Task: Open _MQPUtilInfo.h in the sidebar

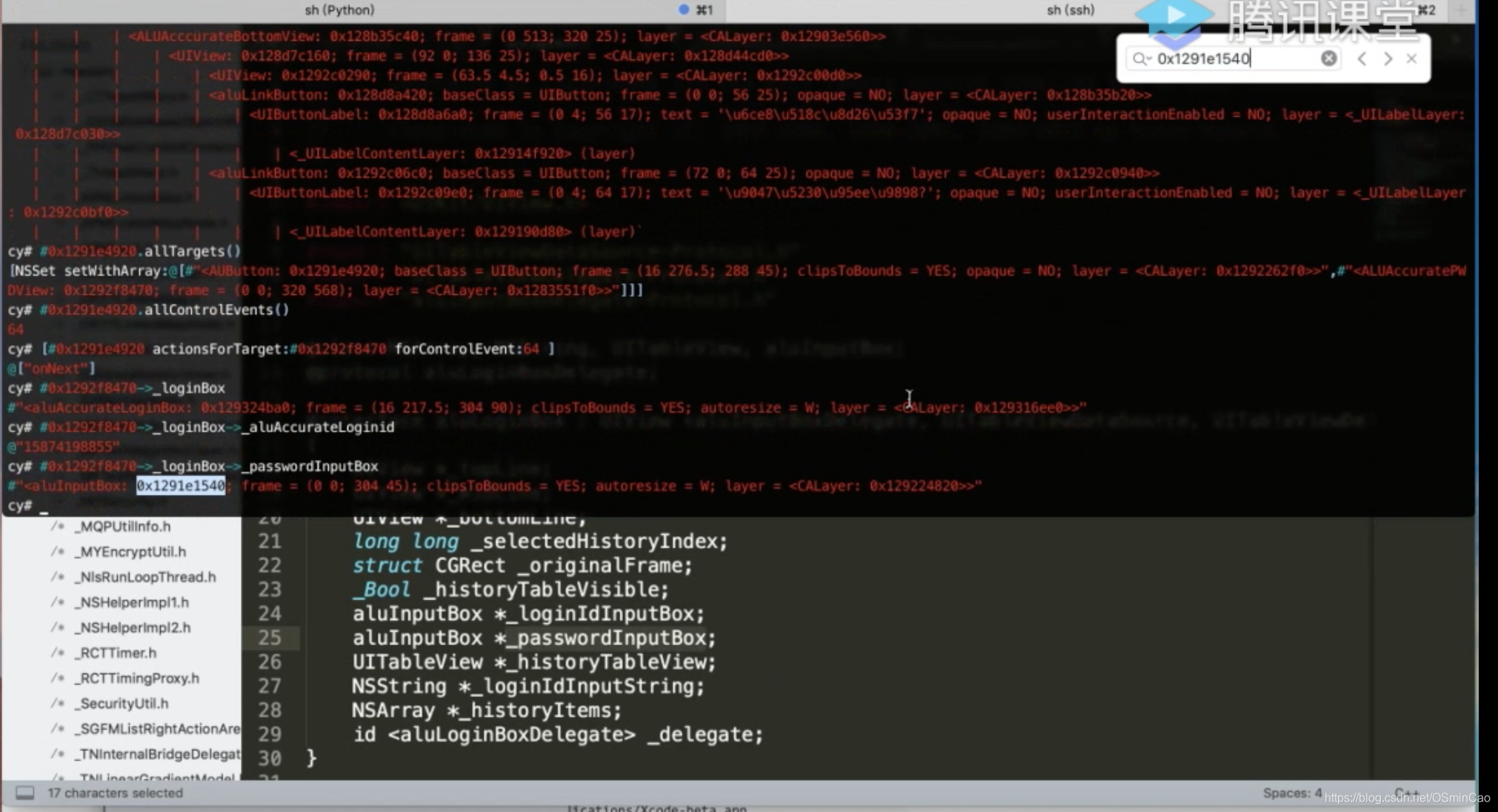Action: tap(123, 526)
